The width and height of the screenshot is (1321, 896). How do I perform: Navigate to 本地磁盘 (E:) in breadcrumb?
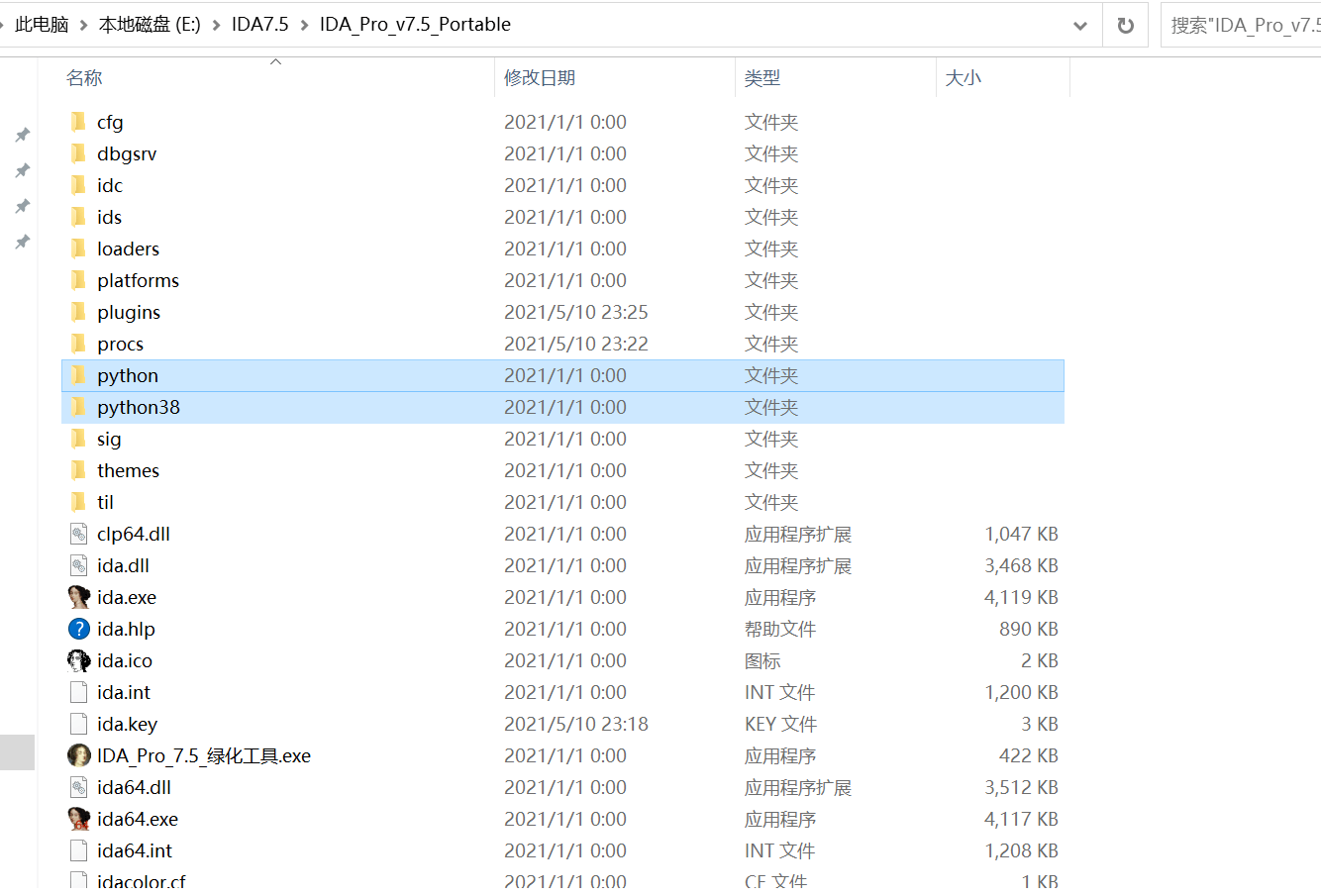coord(150,25)
